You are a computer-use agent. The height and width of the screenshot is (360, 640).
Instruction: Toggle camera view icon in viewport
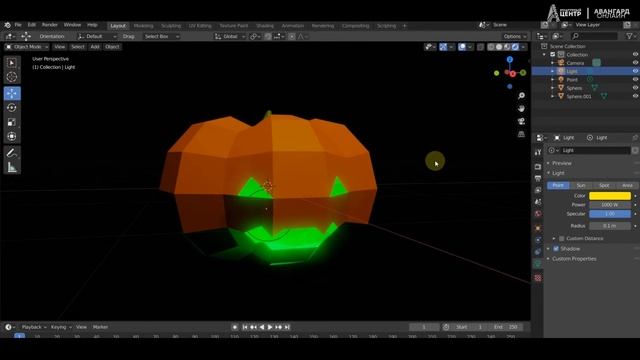pos(521,122)
